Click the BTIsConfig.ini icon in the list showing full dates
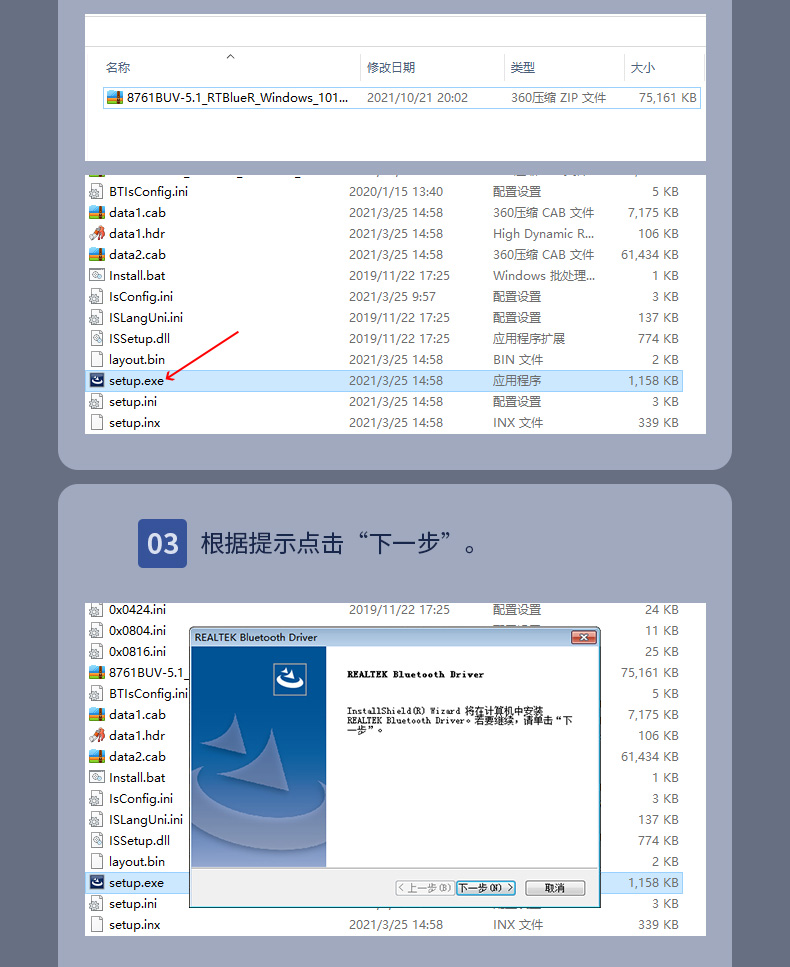 [96, 192]
